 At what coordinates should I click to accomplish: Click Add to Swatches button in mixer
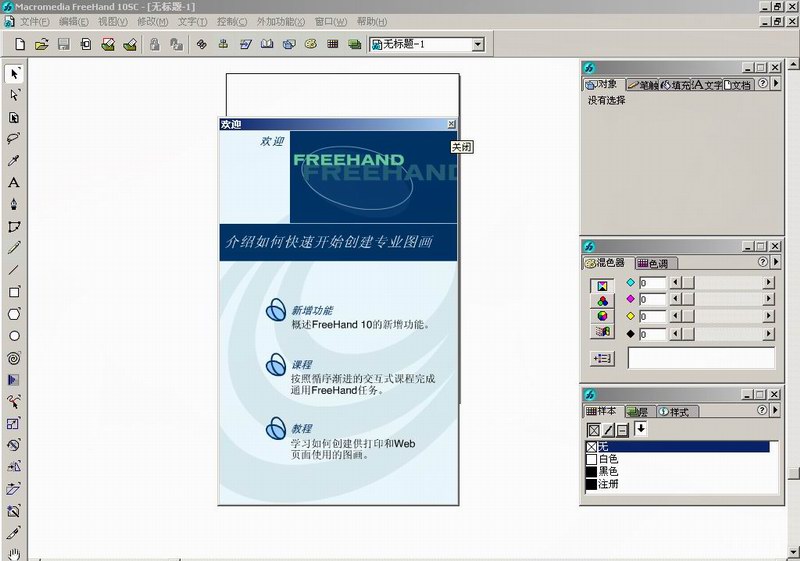pyautogui.click(x=602, y=359)
